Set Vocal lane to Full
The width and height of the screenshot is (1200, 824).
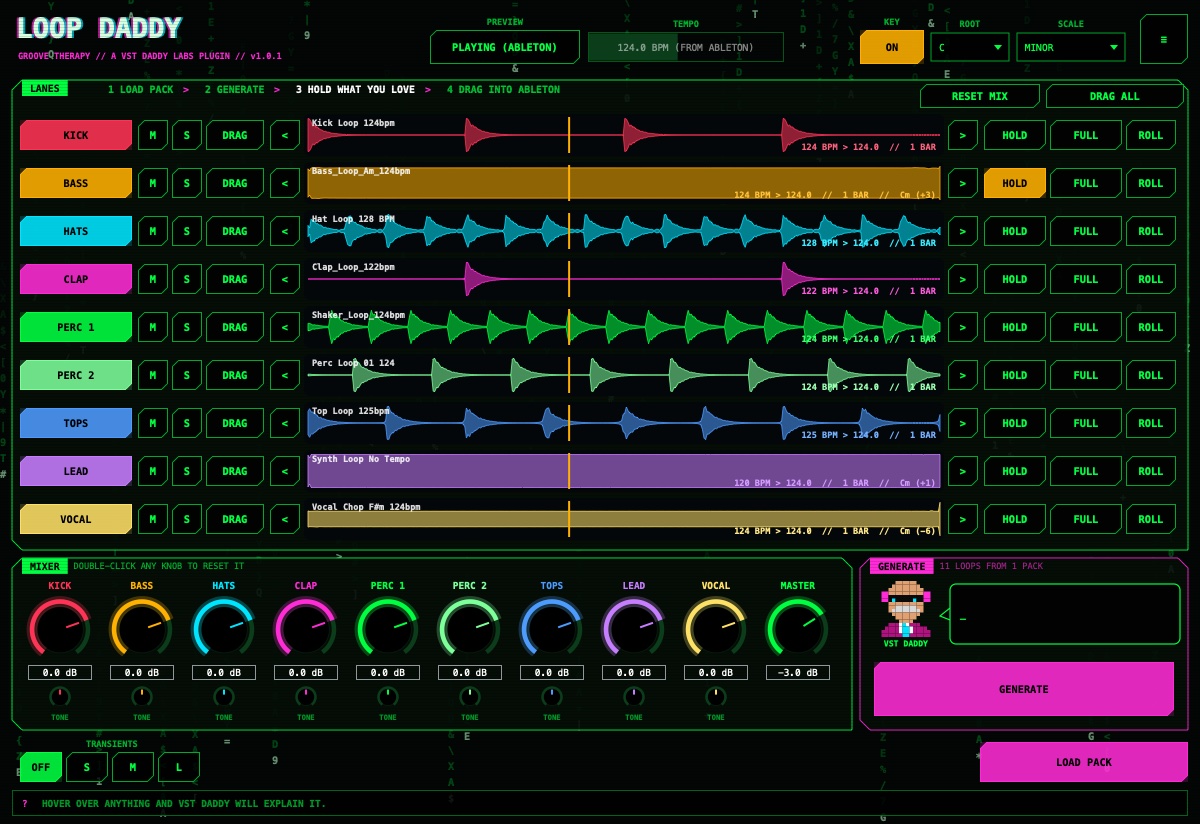pyautogui.click(x=1086, y=519)
